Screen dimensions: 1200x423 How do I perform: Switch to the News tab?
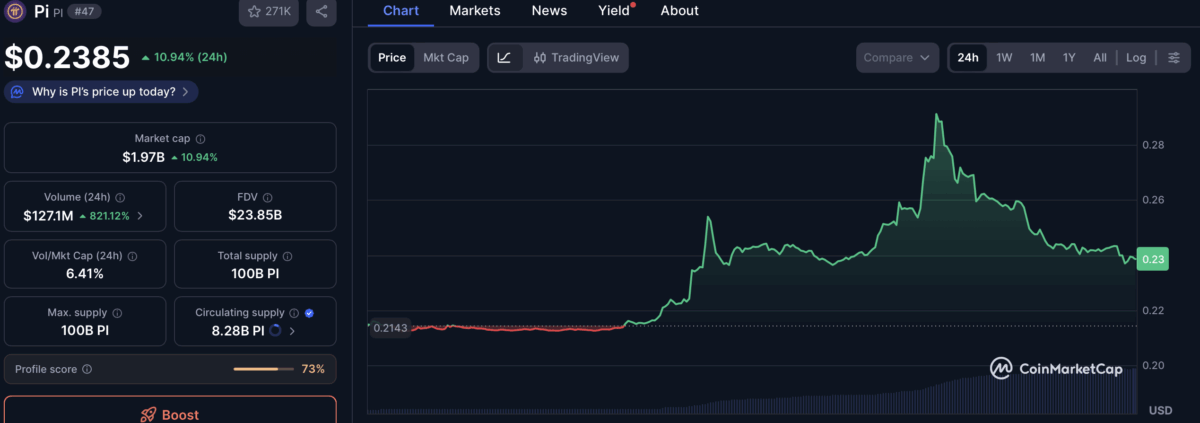point(549,11)
